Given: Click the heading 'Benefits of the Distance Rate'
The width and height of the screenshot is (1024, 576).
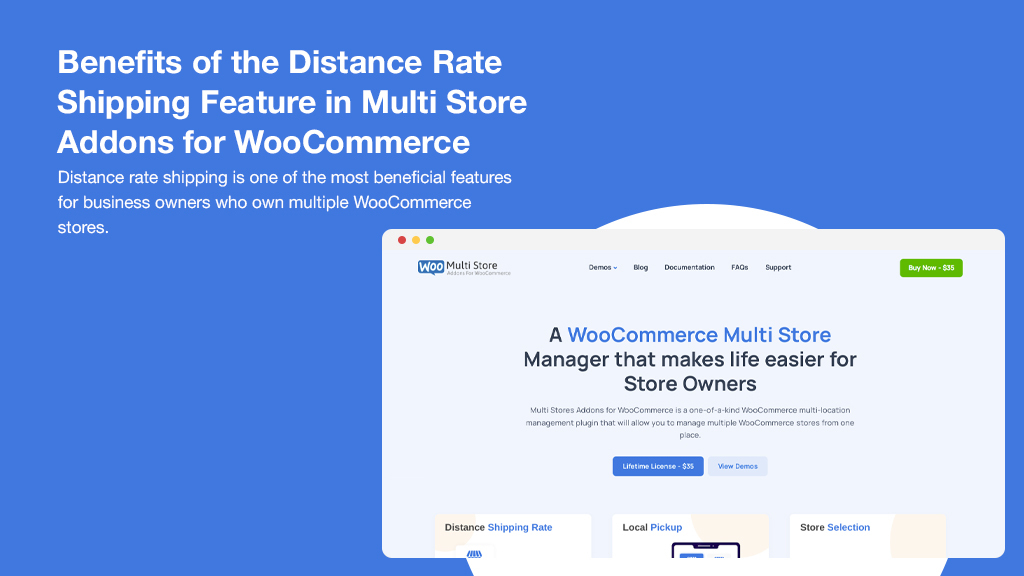Looking at the screenshot, I should (280, 63).
